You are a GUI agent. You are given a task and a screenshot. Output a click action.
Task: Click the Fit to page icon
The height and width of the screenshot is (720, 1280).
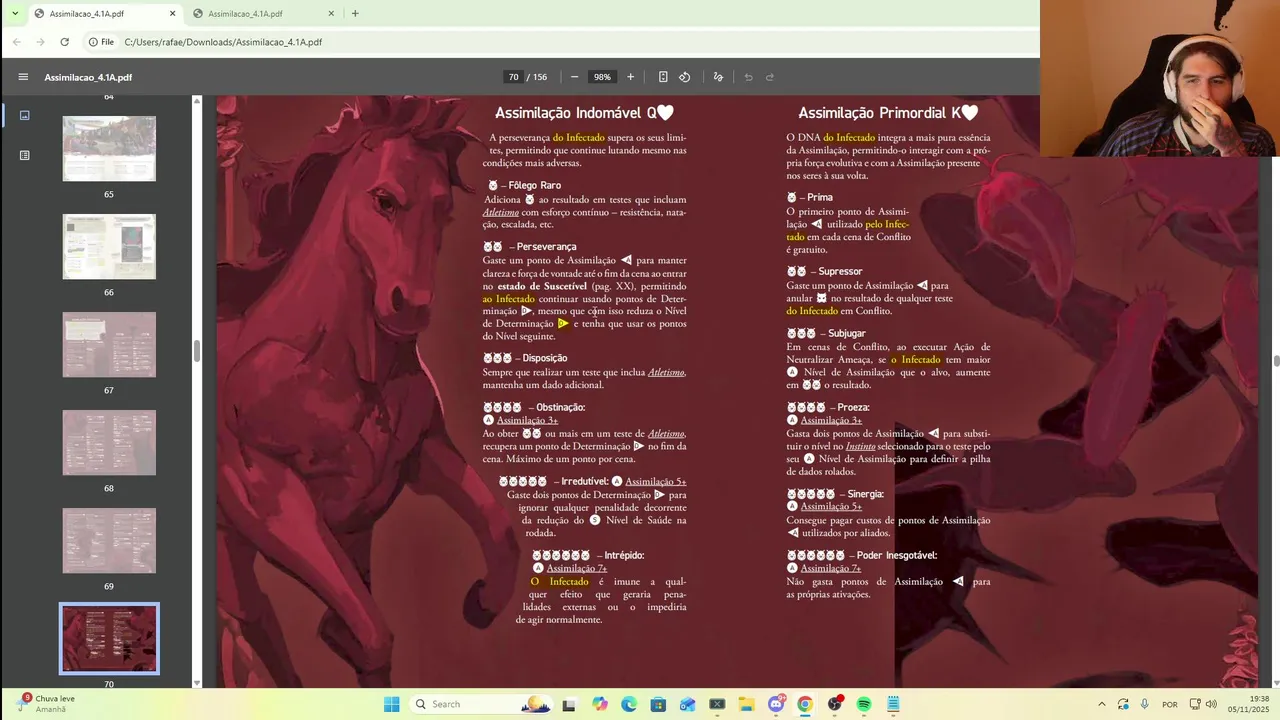pyautogui.click(x=663, y=77)
